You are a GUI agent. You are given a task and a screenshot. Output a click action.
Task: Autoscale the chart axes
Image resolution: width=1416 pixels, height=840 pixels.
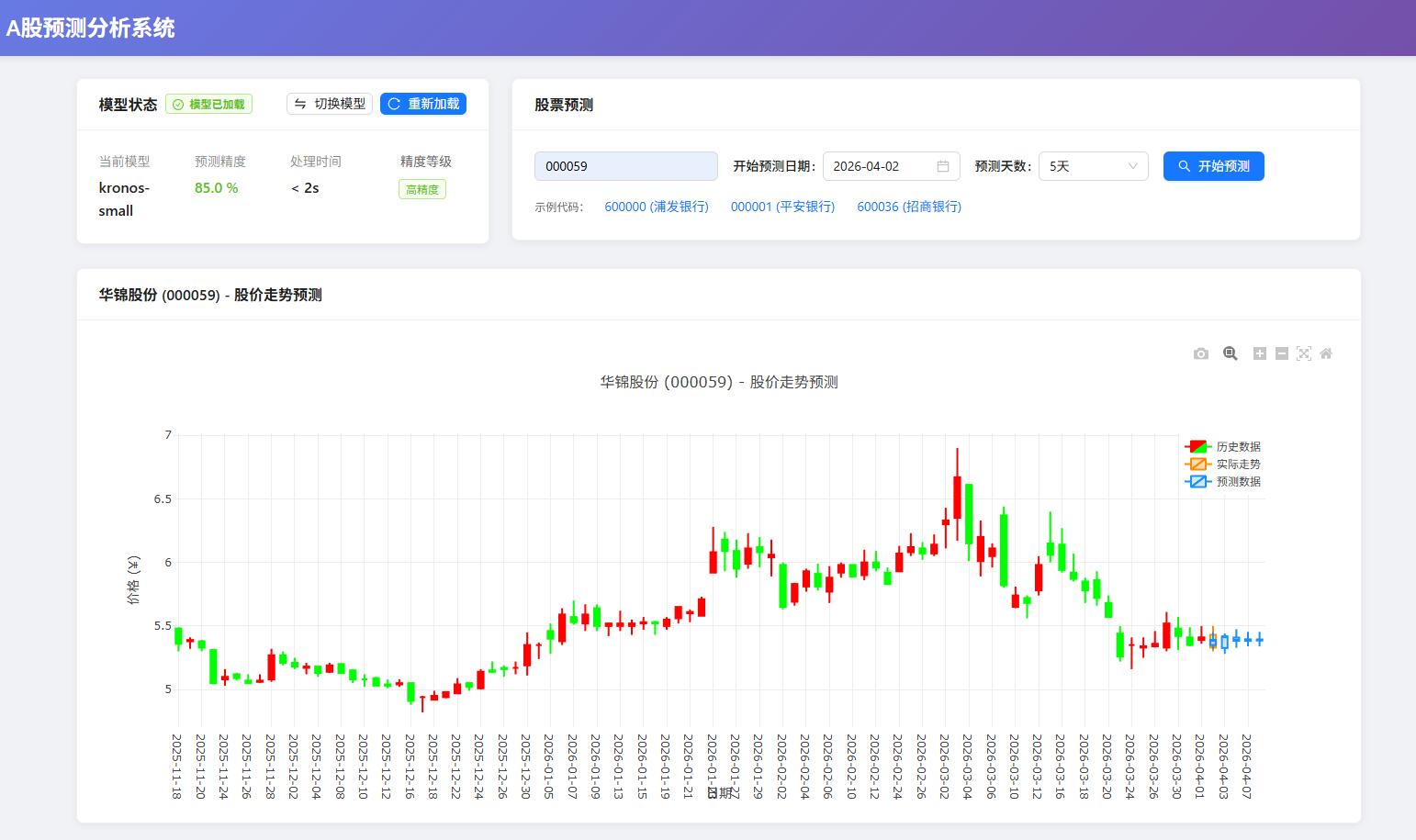(x=1304, y=353)
